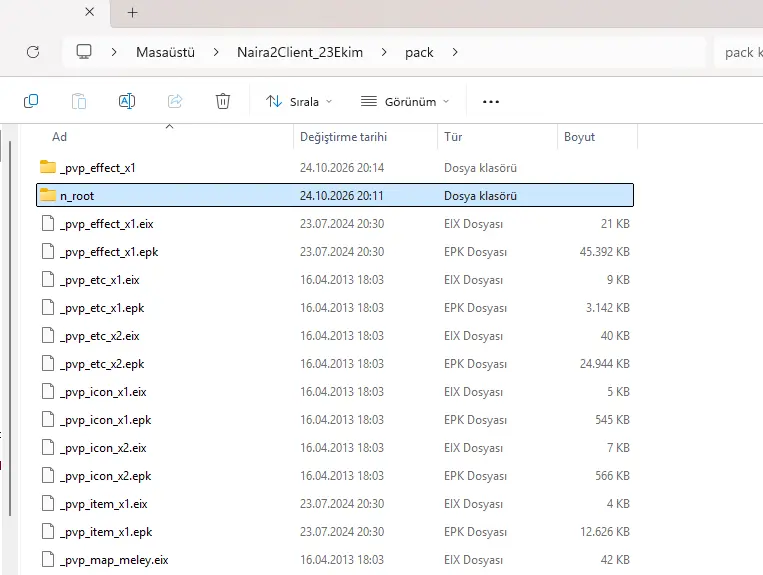Image resolution: width=763 pixels, height=575 pixels.
Task: Click the paste clipboard icon
Action: pyautogui.click(x=79, y=101)
